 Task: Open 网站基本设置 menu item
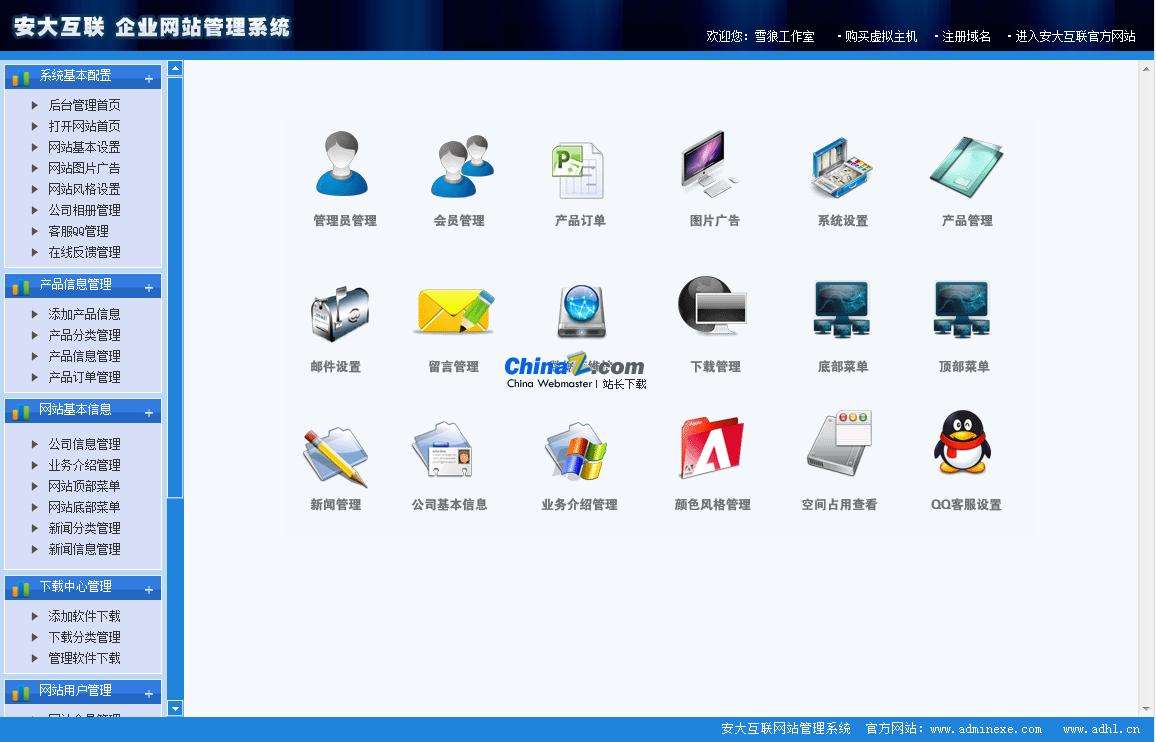[x=84, y=148]
